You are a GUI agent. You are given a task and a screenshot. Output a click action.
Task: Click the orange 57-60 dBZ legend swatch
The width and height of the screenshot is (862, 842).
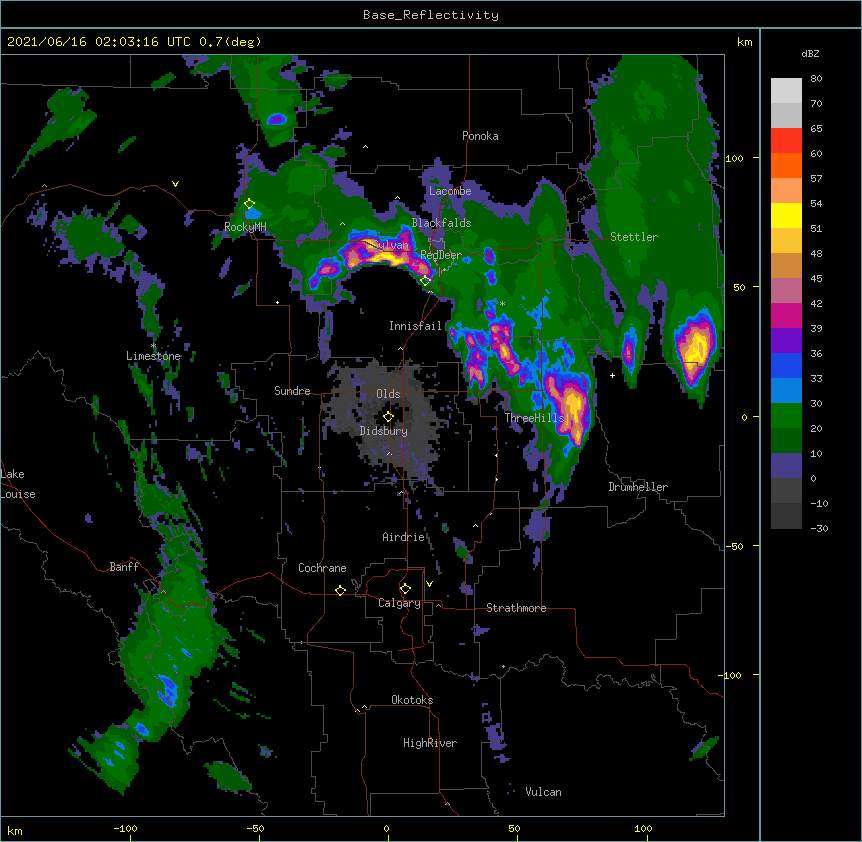point(786,165)
